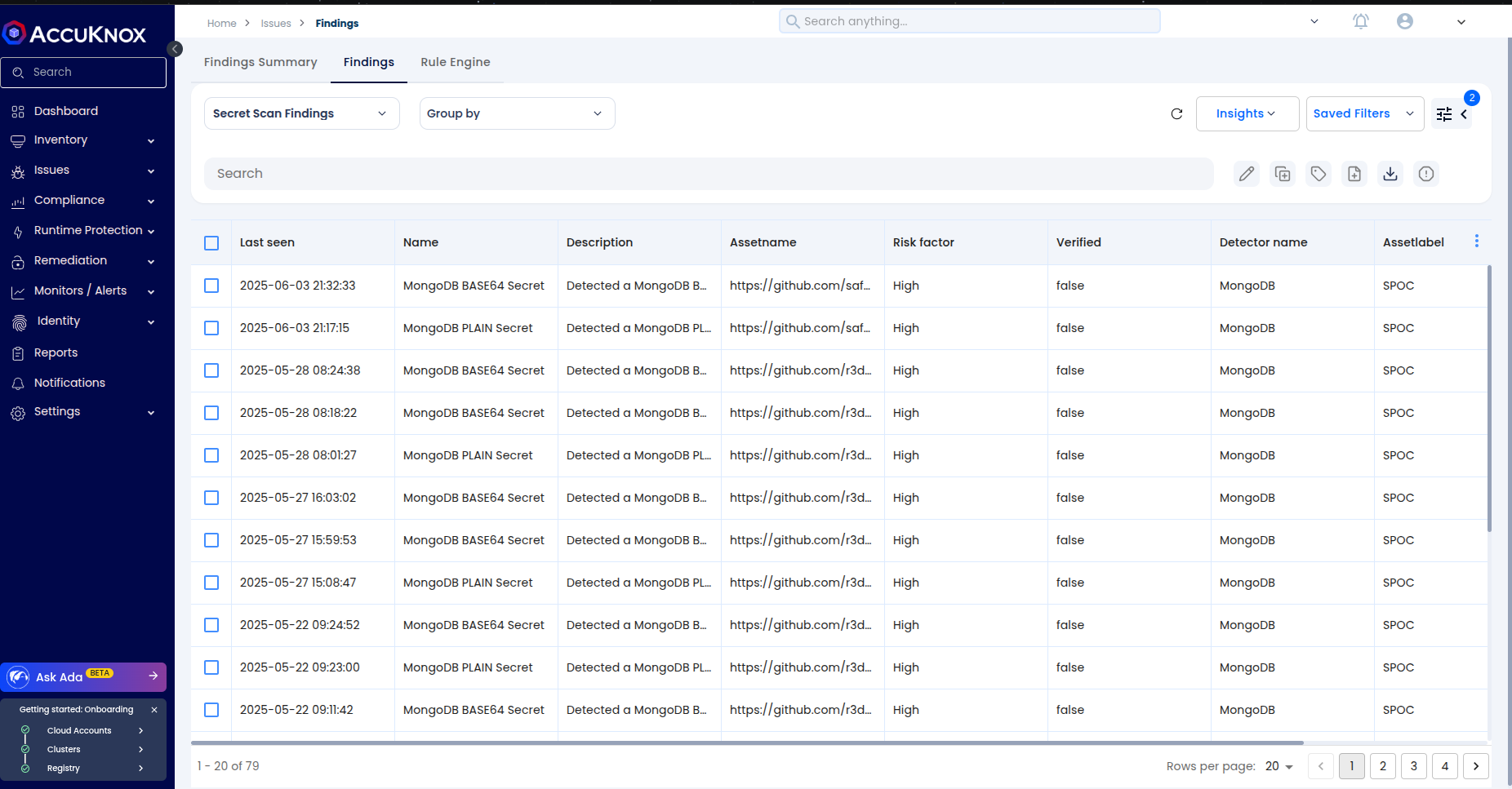Check the row for 2025-05-27 15:08:47
This screenshot has width=1512, height=789.
click(211, 583)
